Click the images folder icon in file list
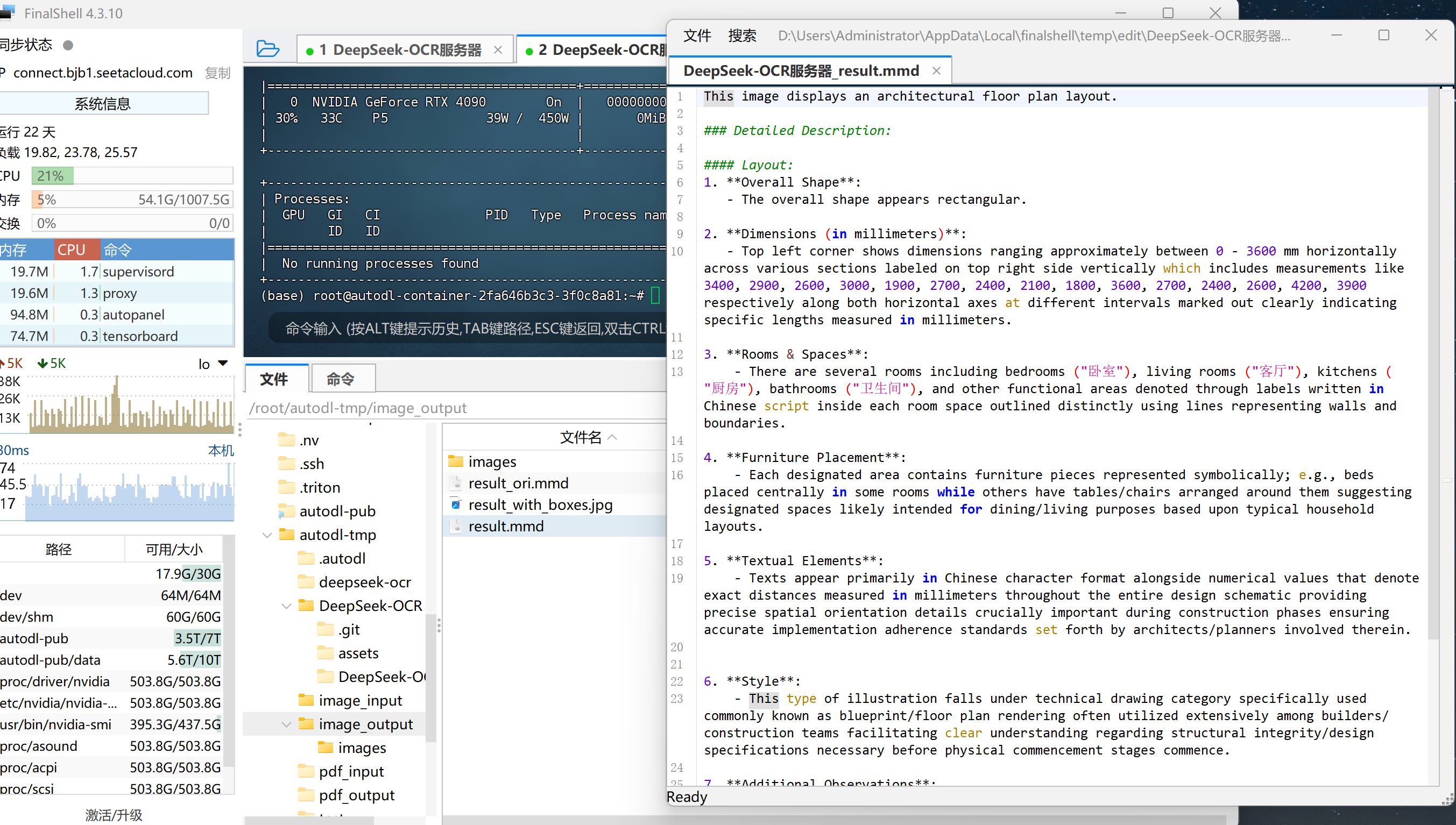The width and height of the screenshot is (1456, 825). (456, 461)
